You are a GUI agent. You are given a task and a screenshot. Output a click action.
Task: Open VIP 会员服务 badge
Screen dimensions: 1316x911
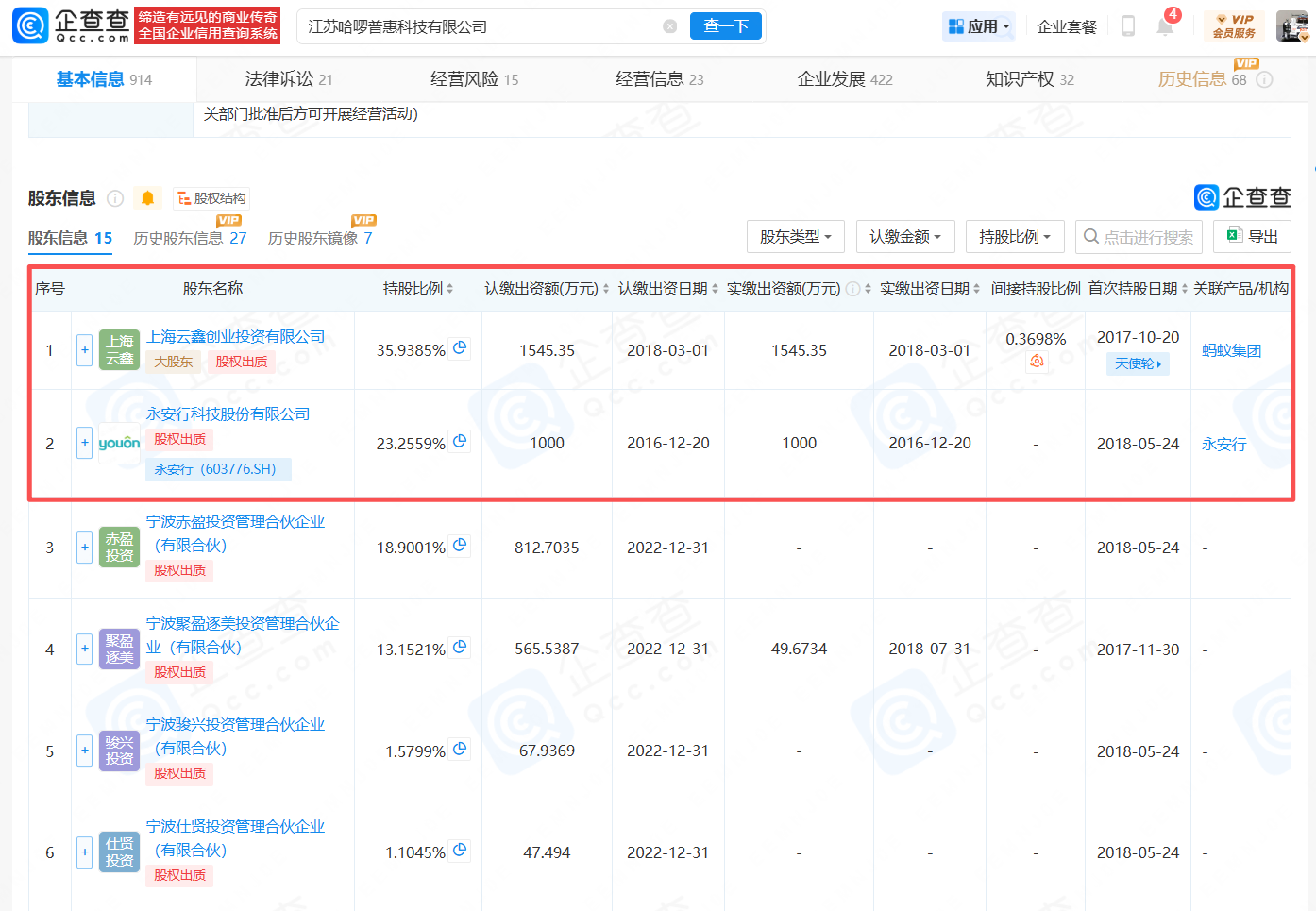point(1234,25)
